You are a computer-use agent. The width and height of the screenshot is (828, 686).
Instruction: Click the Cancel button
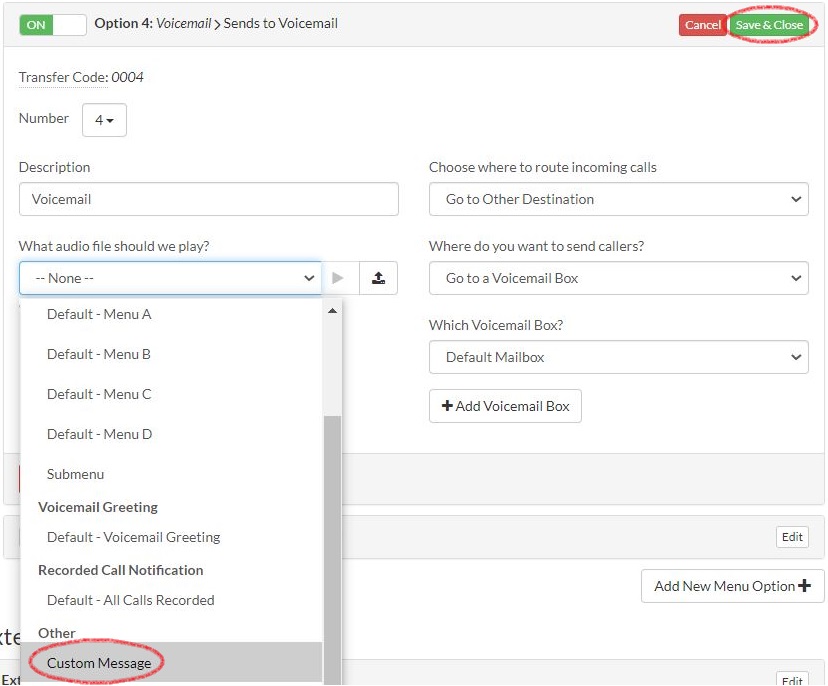click(x=702, y=24)
